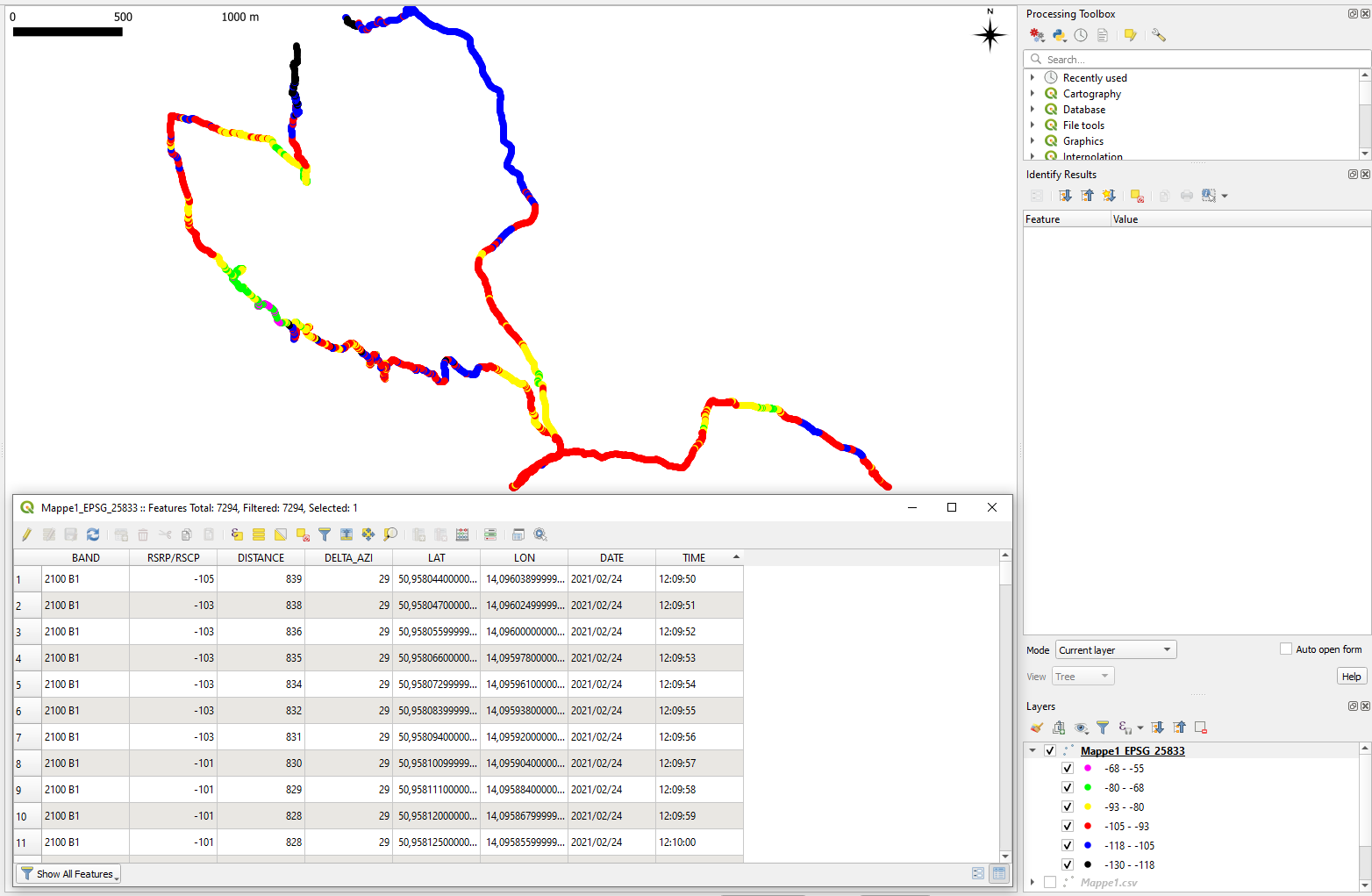Sort by TIME column header

click(700, 557)
